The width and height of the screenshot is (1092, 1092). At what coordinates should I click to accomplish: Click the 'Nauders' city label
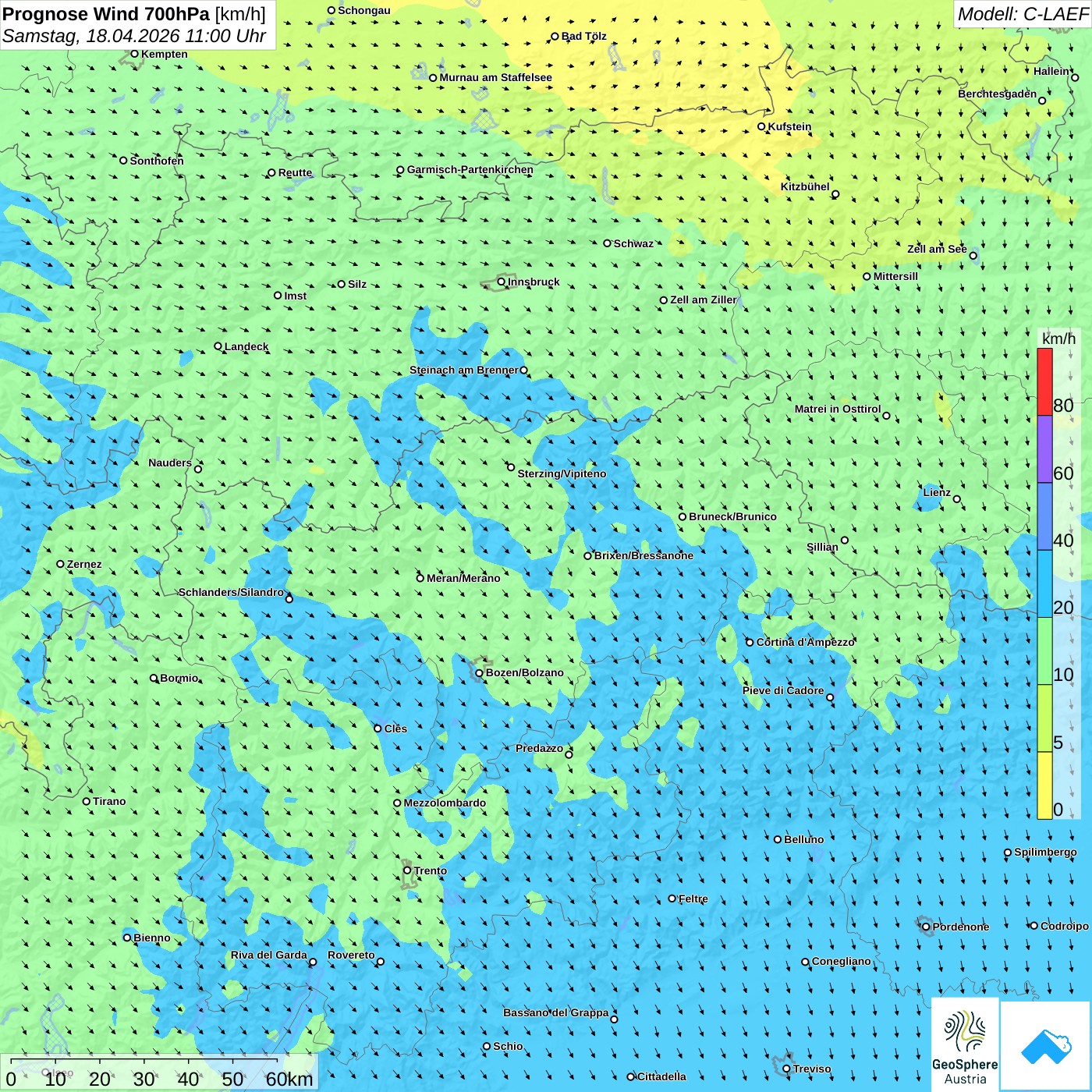[x=170, y=463]
